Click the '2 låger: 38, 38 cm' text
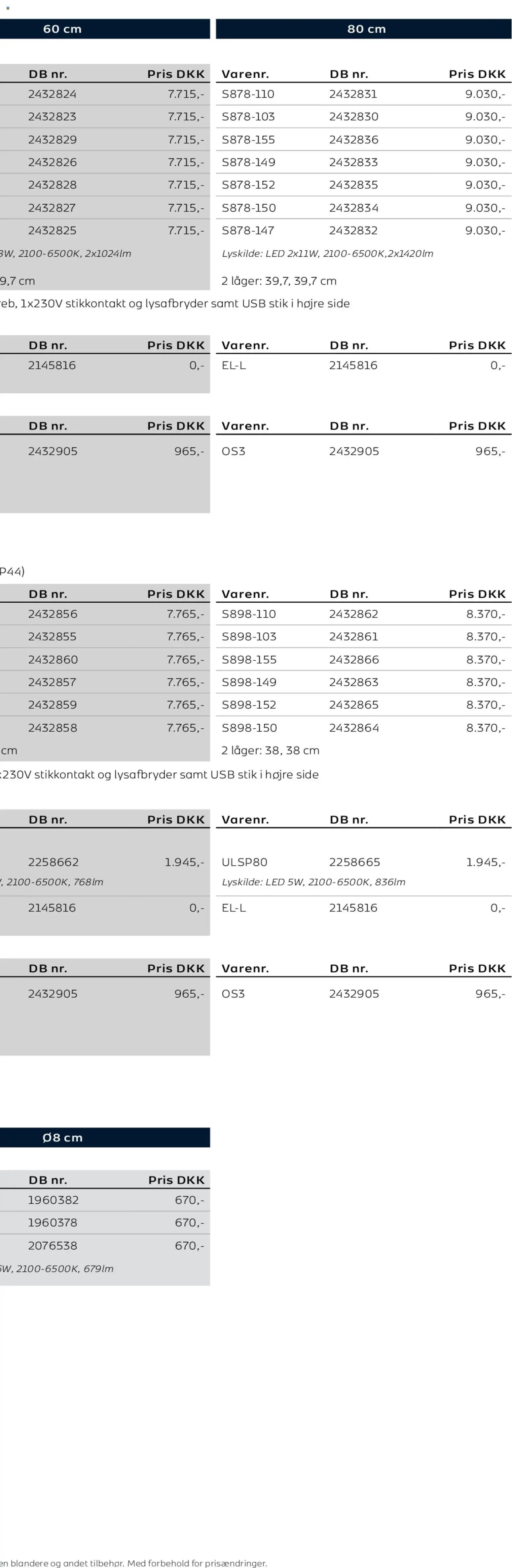 [x=270, y=750]
